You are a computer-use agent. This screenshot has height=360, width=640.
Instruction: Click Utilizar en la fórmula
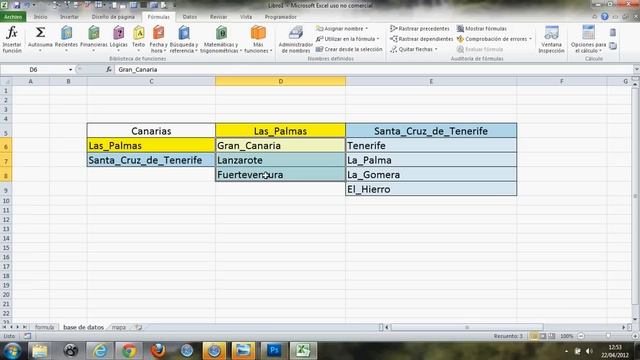pyautogui.click(x=348, y=39)
